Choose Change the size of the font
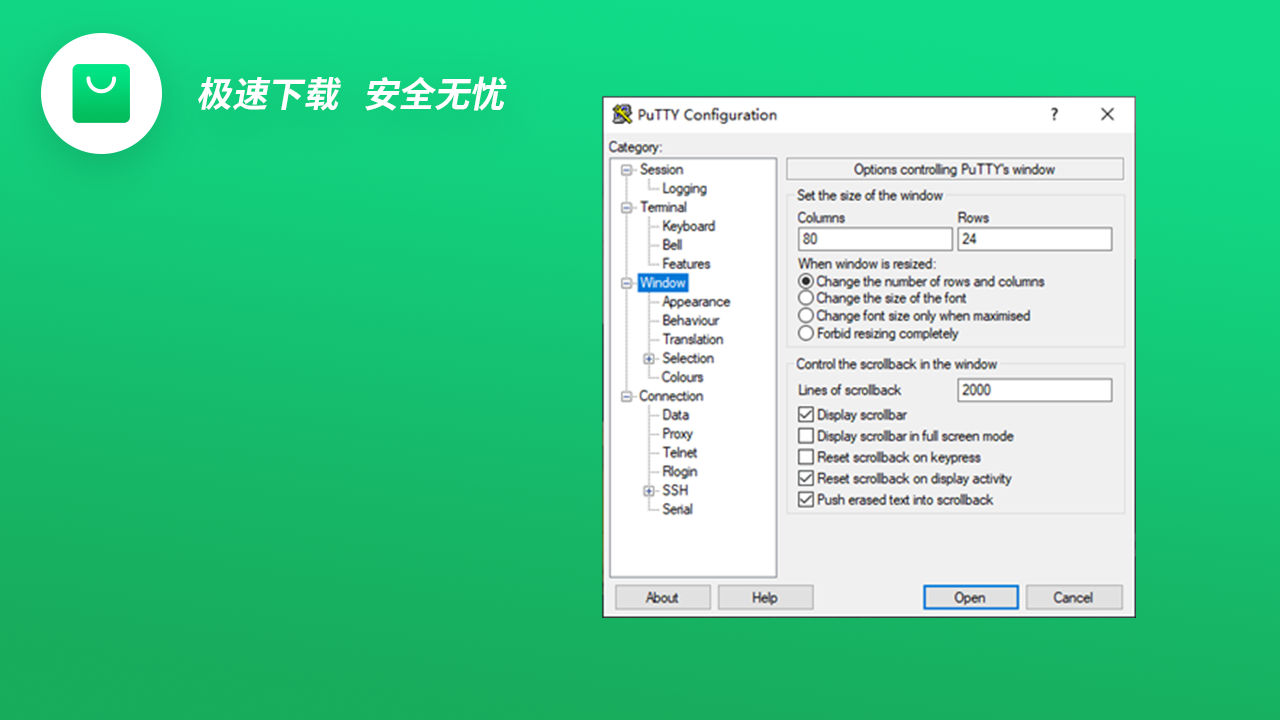The width and height of the screenshot is (1280, 720). click(x=806, y=298)
